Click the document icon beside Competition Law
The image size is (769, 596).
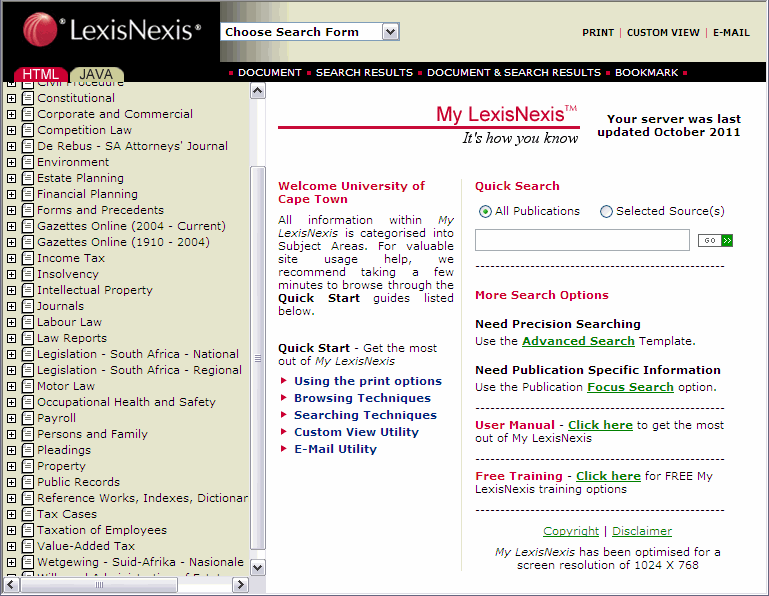tap(28, 130)
